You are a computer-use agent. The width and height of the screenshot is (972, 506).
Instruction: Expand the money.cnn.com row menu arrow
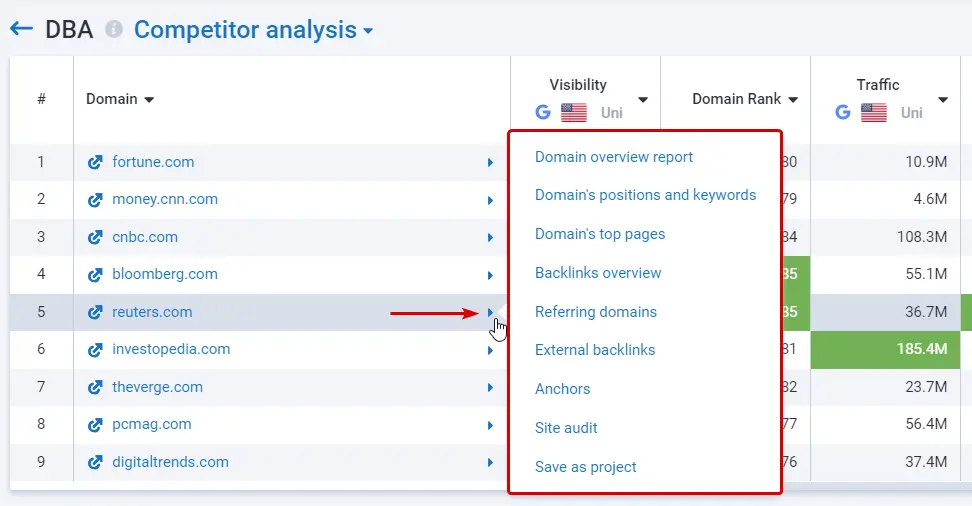(x=490, y=200)
